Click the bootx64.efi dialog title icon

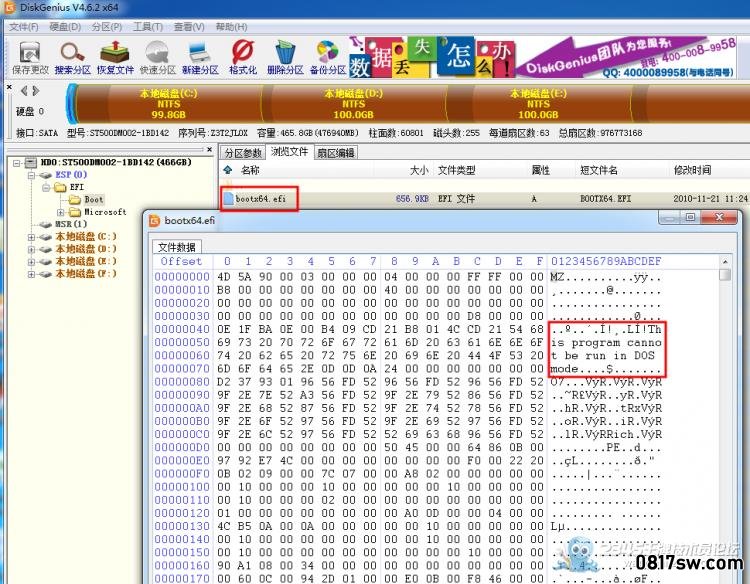coord(154,220)
